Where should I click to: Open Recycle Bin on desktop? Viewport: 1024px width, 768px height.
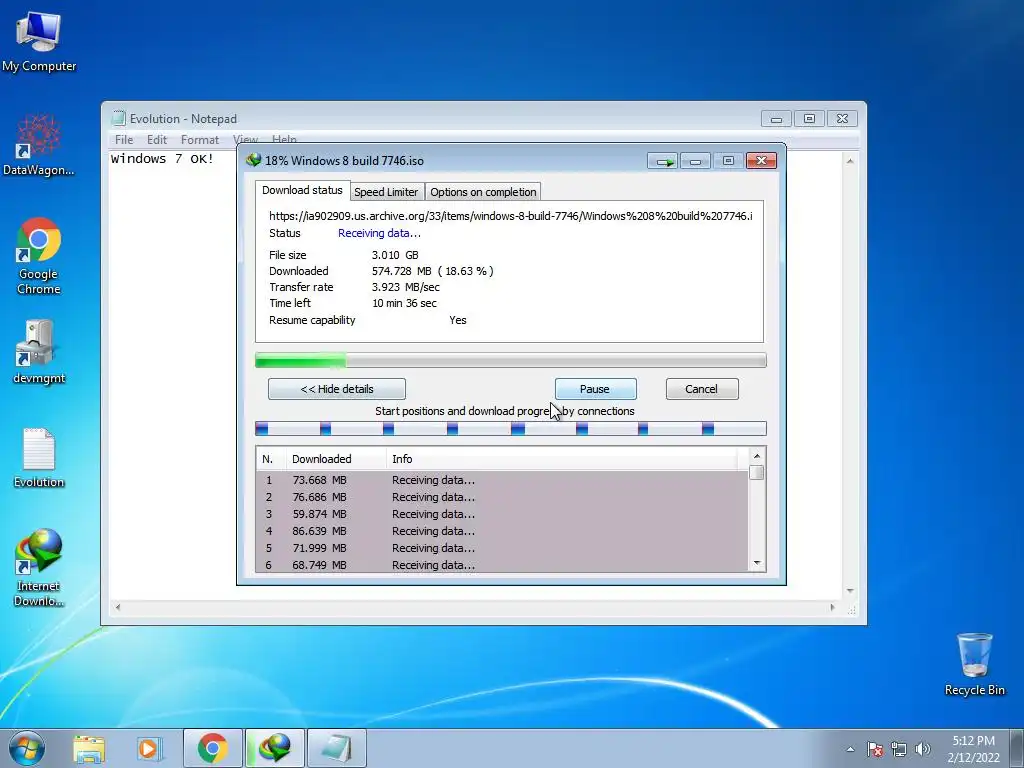[974, 664]
